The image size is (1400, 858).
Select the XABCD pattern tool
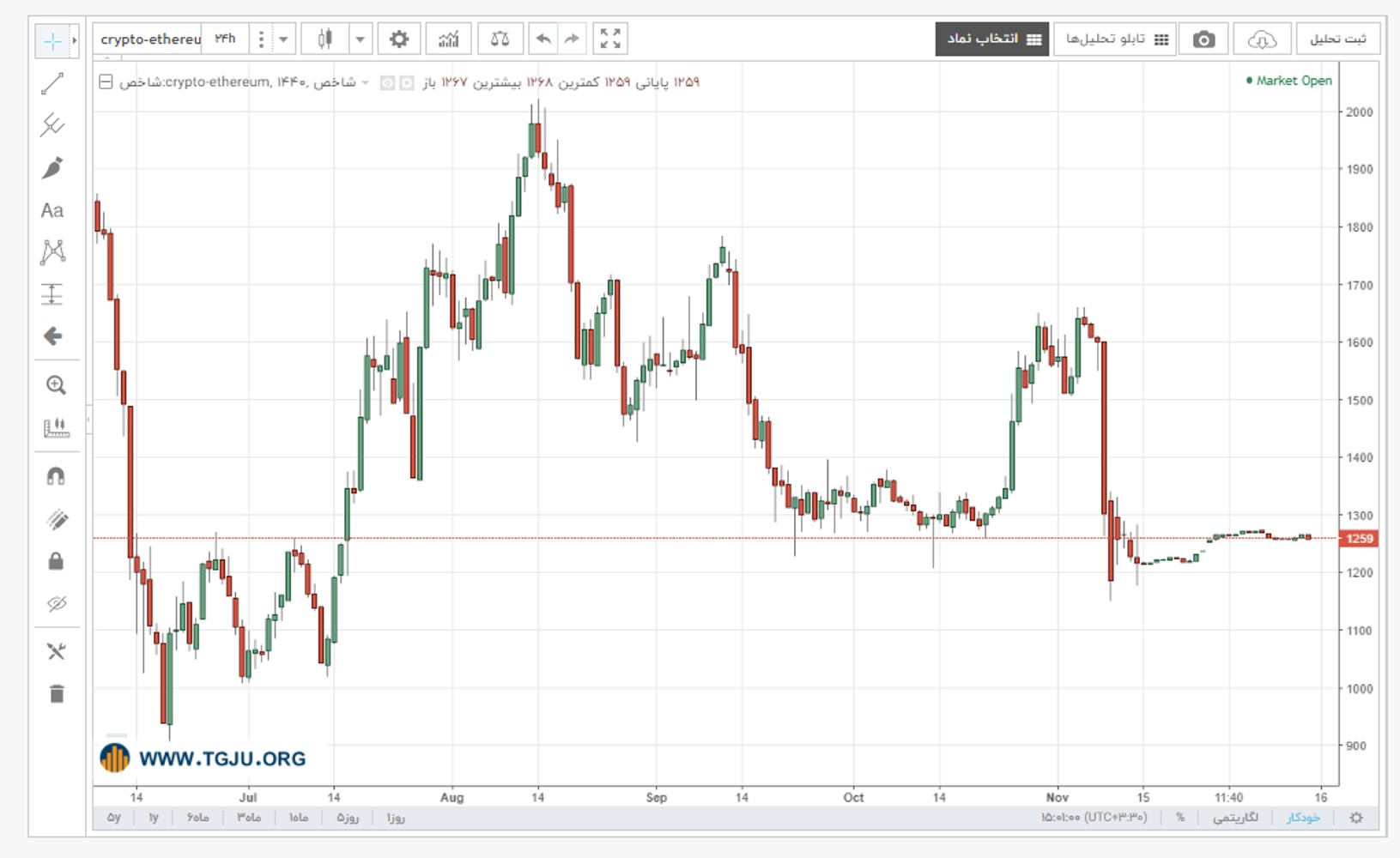52,251
